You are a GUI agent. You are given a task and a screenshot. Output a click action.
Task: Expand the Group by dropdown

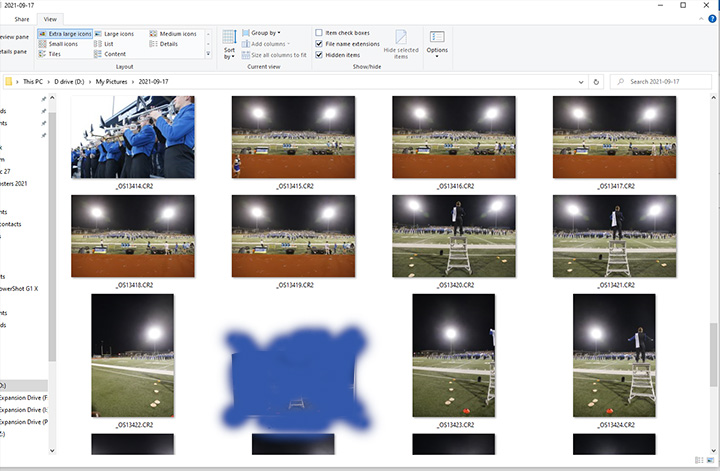click(264, 33)
